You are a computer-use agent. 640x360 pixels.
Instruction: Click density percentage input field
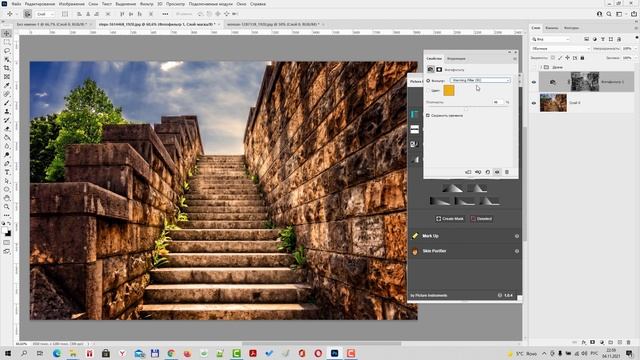(498, 102)
